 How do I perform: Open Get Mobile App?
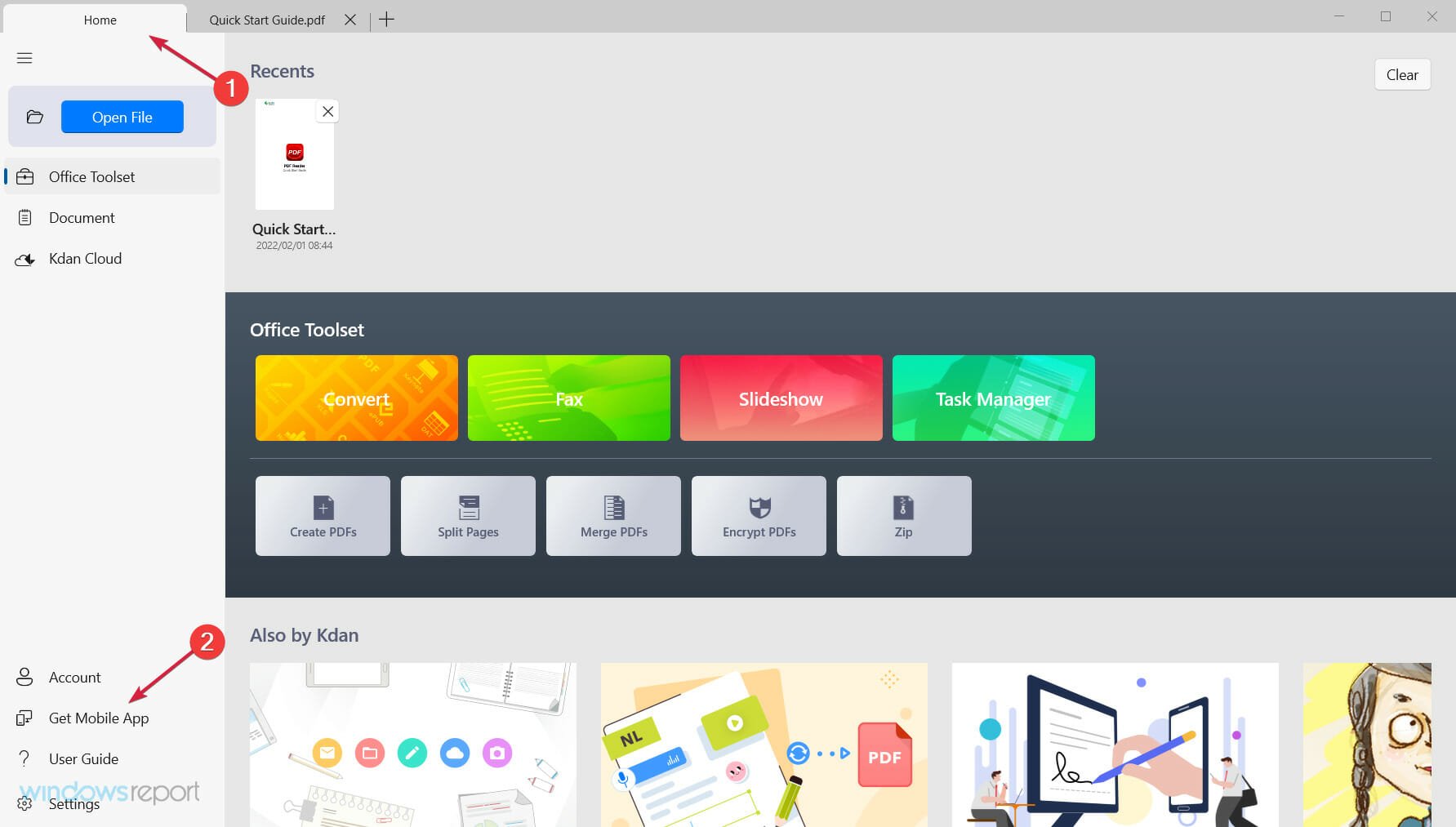click(x=113, y=718)
